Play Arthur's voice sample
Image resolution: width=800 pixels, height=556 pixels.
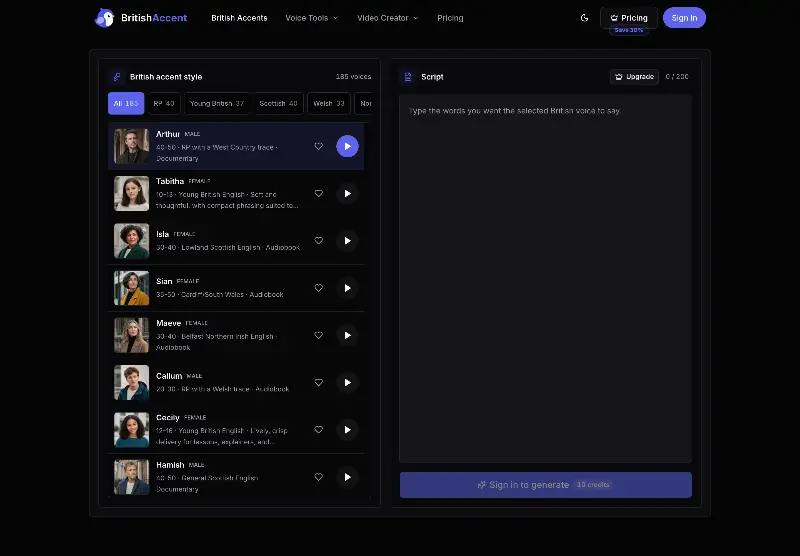[347, 146]
